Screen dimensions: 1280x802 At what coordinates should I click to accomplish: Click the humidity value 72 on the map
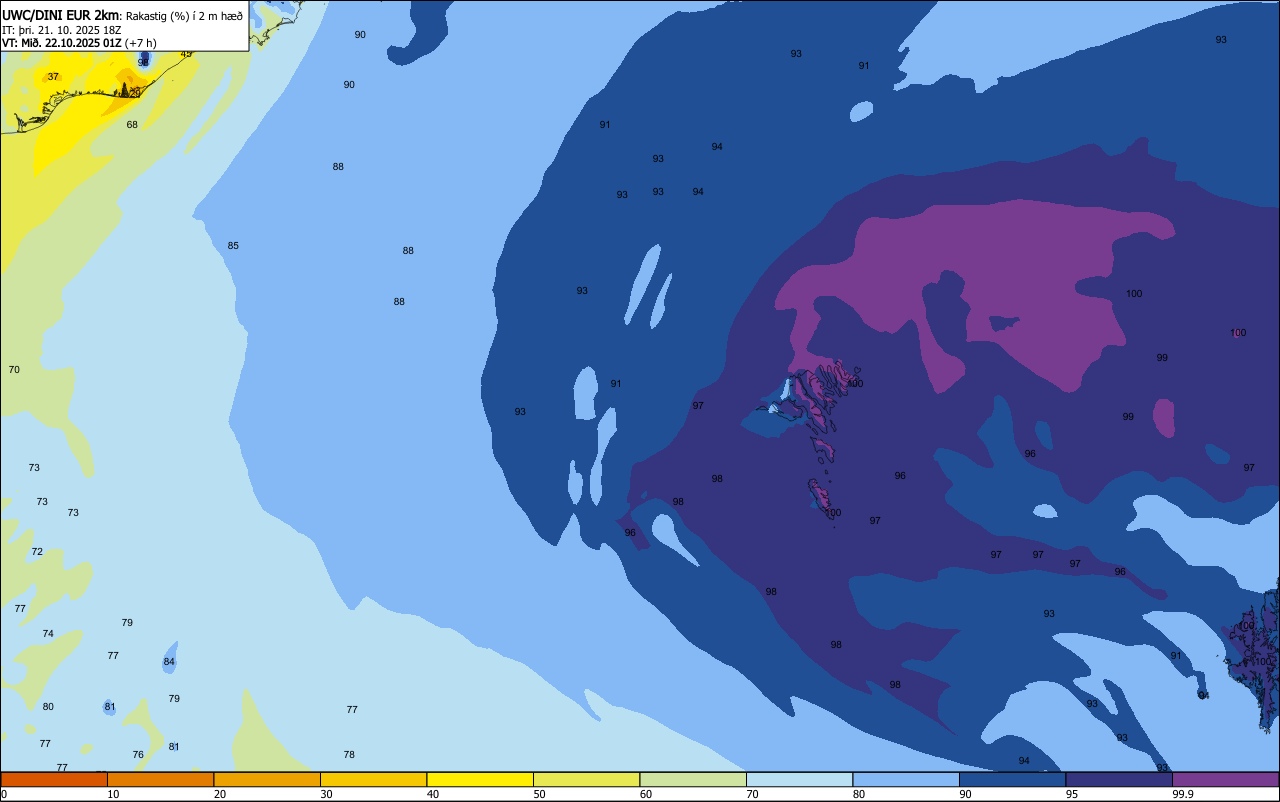(37, 551)
